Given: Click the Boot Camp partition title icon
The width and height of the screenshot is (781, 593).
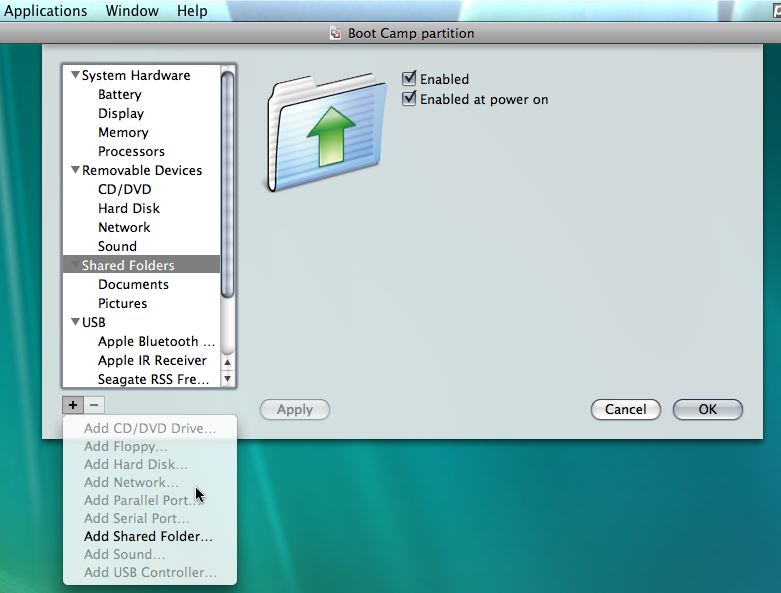Looking at the screenshot, I should [x=336, y=33].
